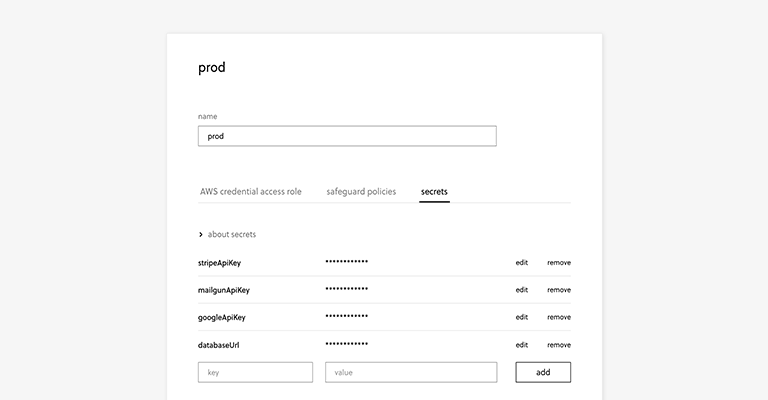The width and height of the screenshot is (768, 400).
Task: Focus the new secret value field
Action: coord(410,372)
